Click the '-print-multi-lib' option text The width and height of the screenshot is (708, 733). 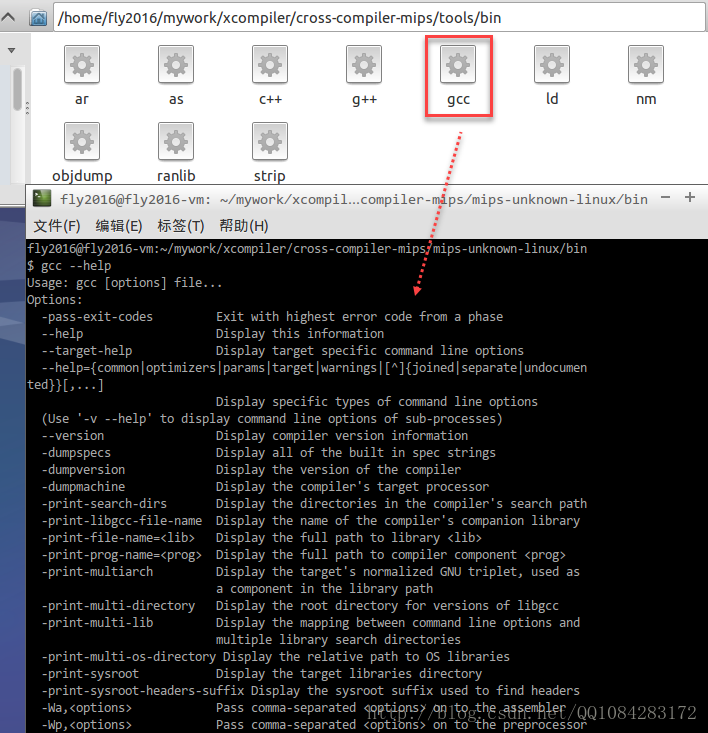[x=97, y=622]
